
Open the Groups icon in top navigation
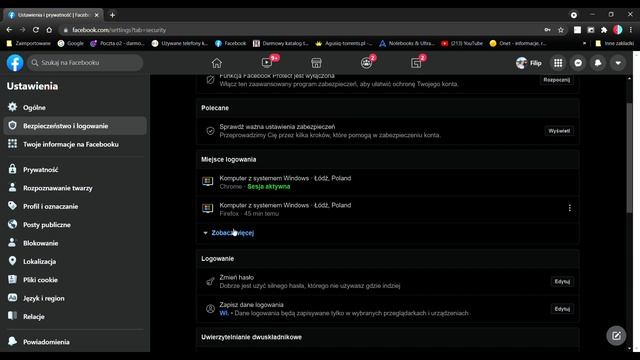coord(366,63)
